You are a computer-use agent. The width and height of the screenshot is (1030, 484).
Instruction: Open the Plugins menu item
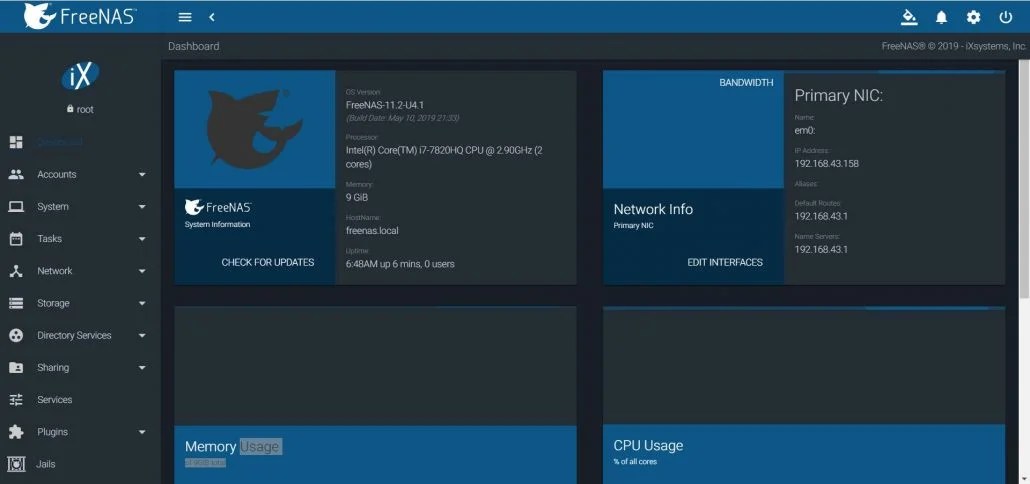click(80, 431)
